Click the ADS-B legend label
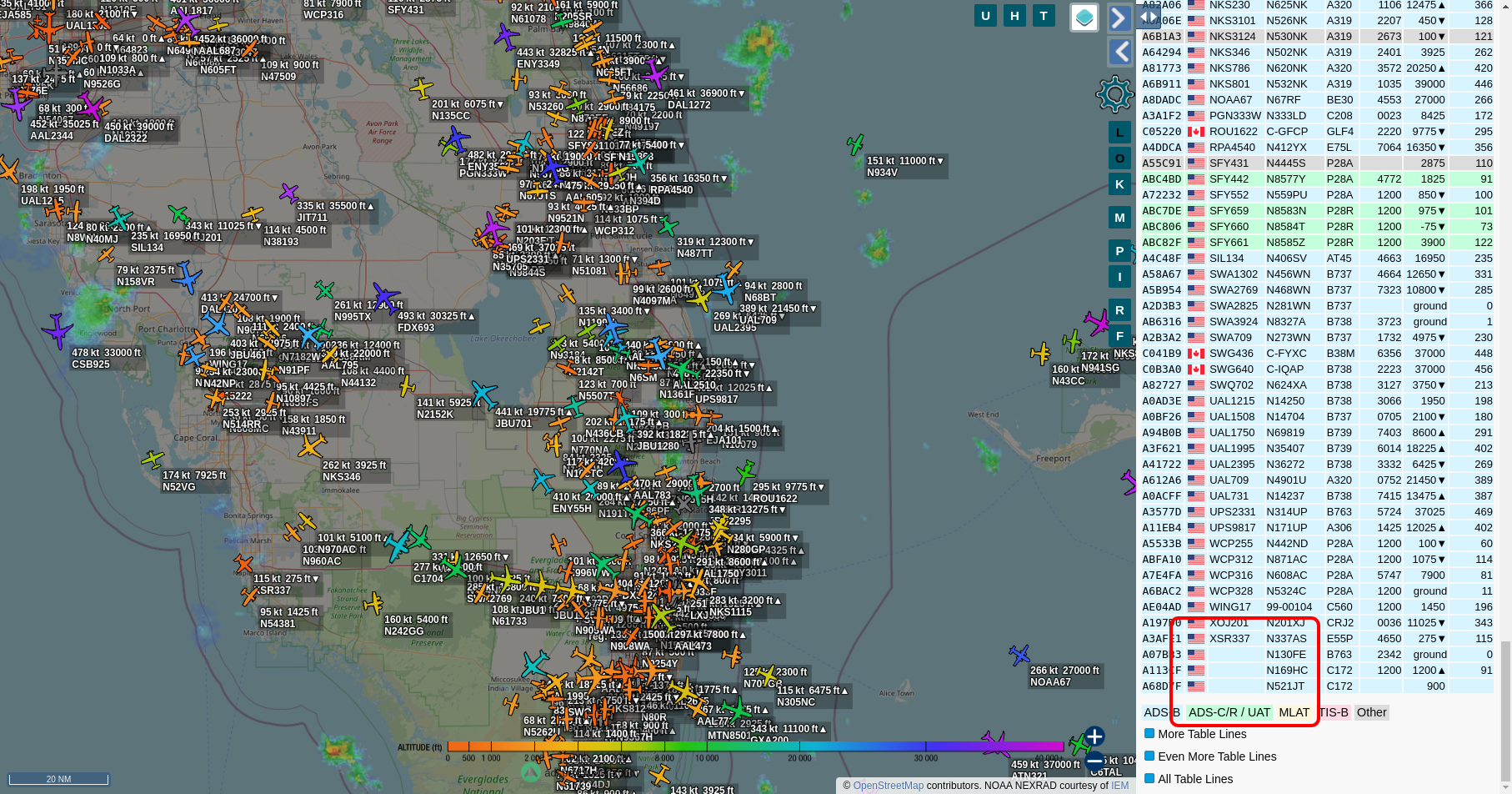The height and width of the screenshot is (794, 1512). [x=1162, y=712]
